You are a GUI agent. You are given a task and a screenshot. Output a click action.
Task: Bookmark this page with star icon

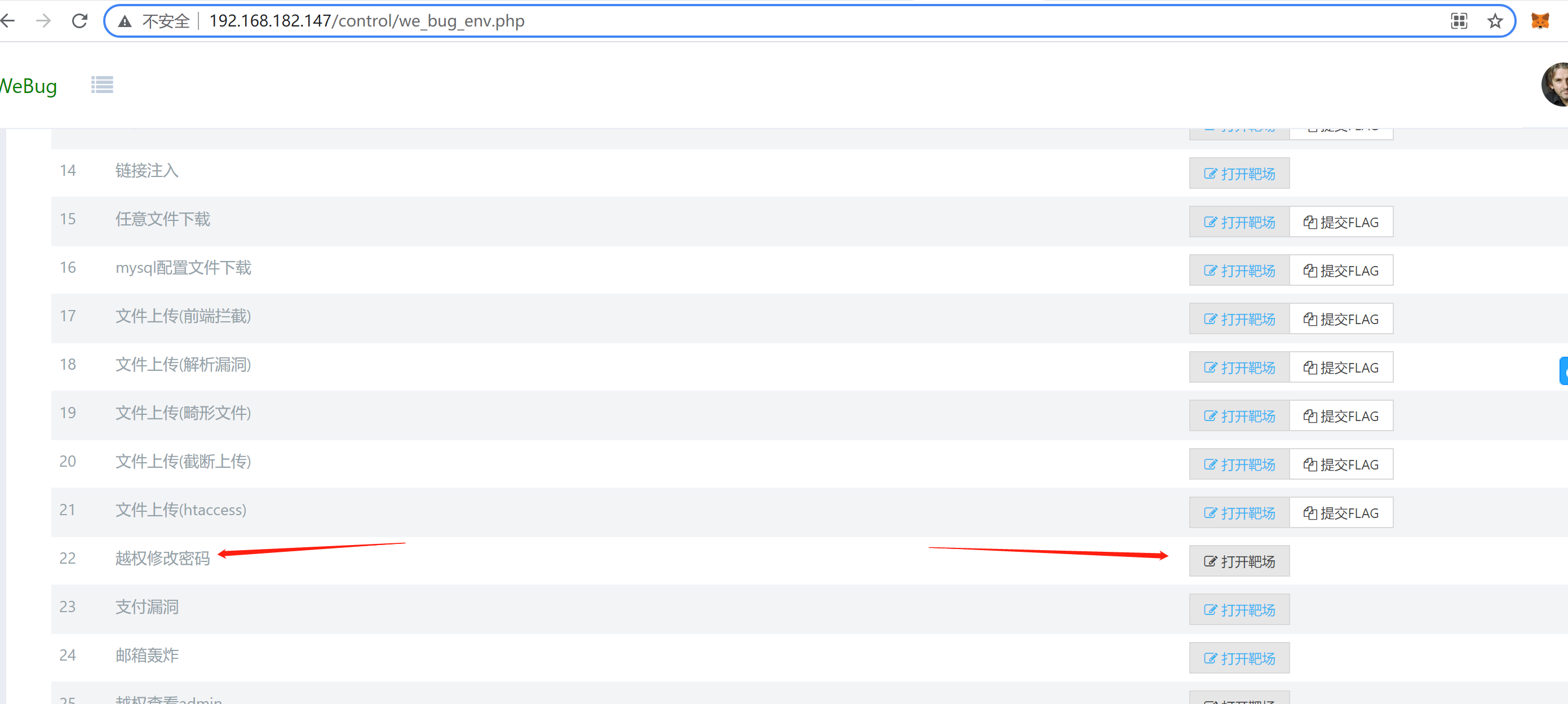pos(1494,21)
